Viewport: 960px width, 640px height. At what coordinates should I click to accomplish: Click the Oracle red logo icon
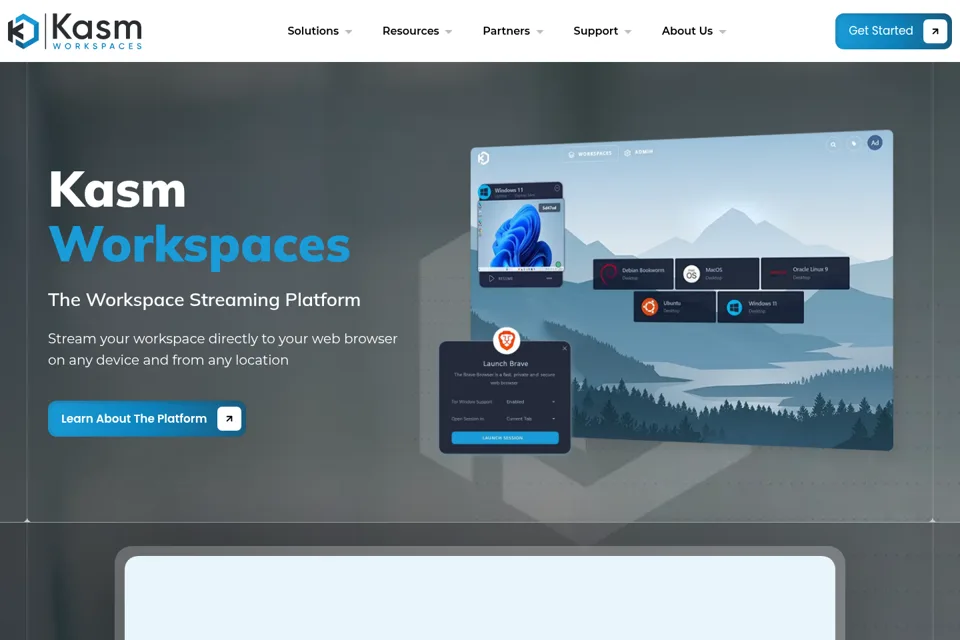tap(778, 273)
